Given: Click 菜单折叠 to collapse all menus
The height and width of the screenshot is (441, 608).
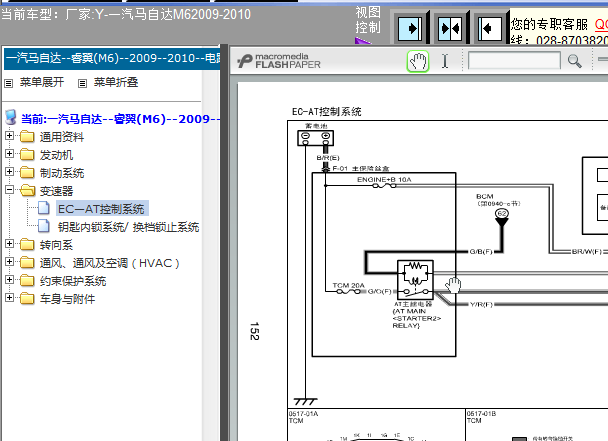Looking at the screenshot, I should (116, 82).
